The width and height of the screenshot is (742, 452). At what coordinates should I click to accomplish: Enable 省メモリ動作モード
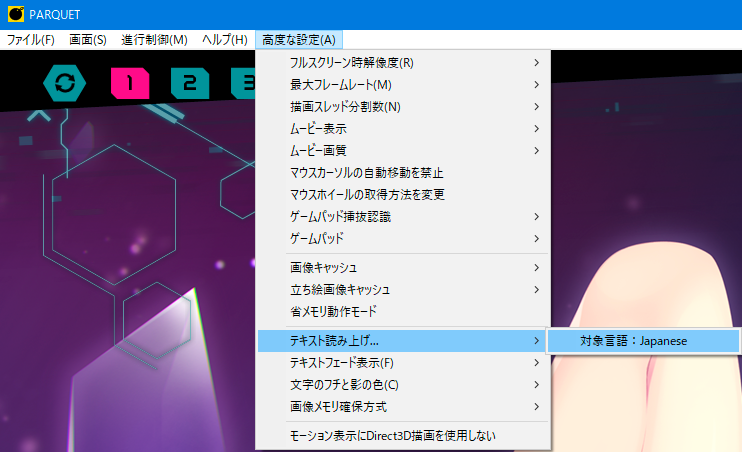tap(346, 311)
